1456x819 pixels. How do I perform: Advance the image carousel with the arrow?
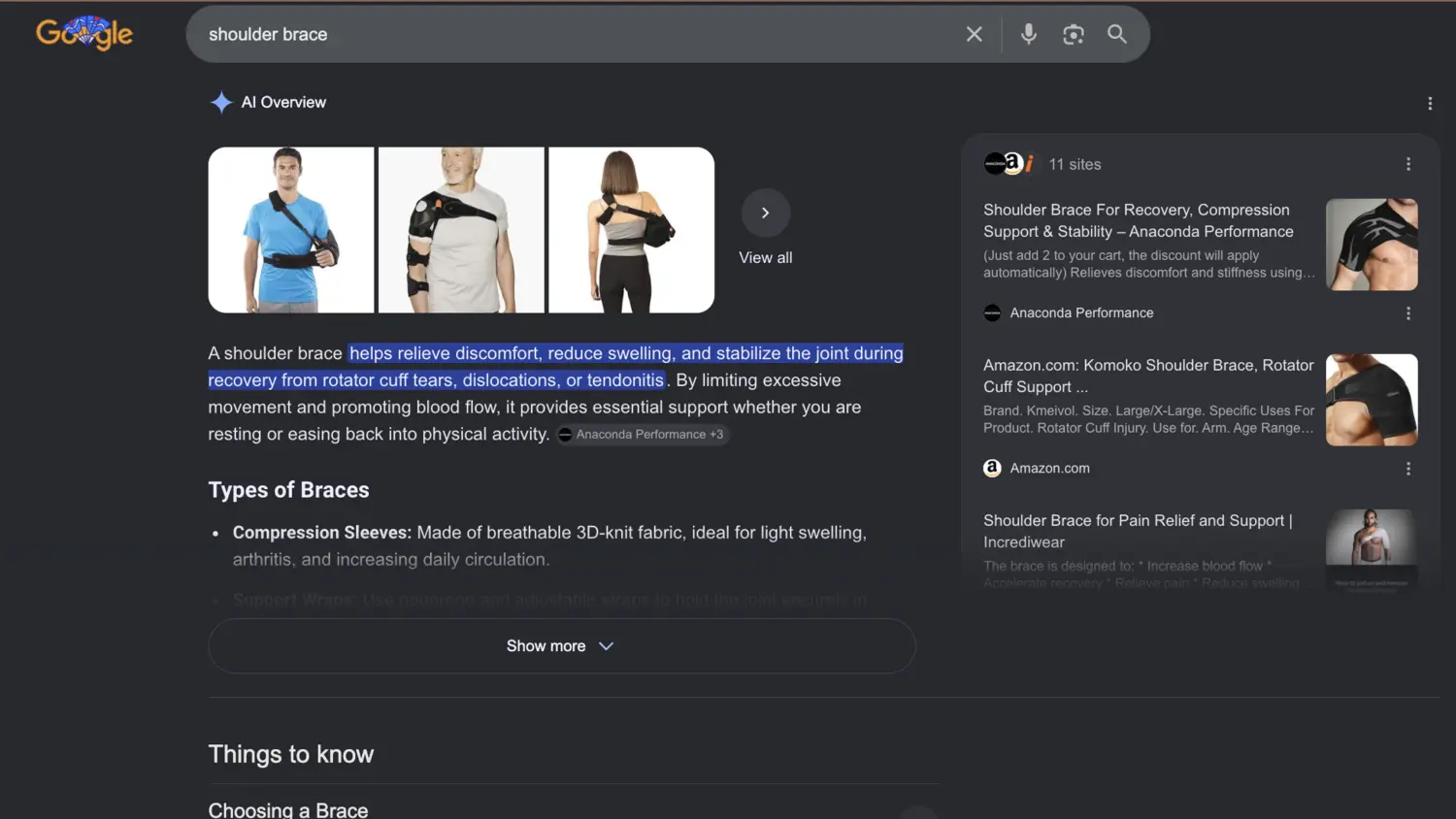point(766,213)
